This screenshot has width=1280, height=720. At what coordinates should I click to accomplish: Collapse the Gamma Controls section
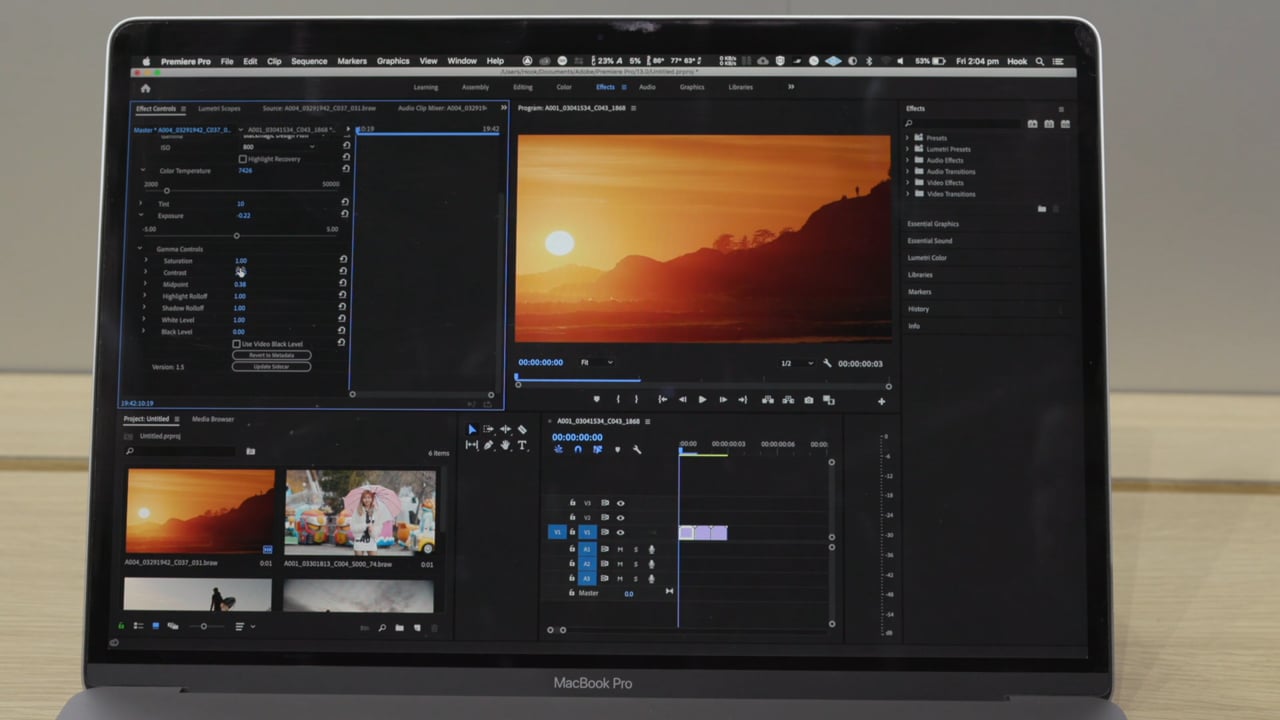(142, 248)
